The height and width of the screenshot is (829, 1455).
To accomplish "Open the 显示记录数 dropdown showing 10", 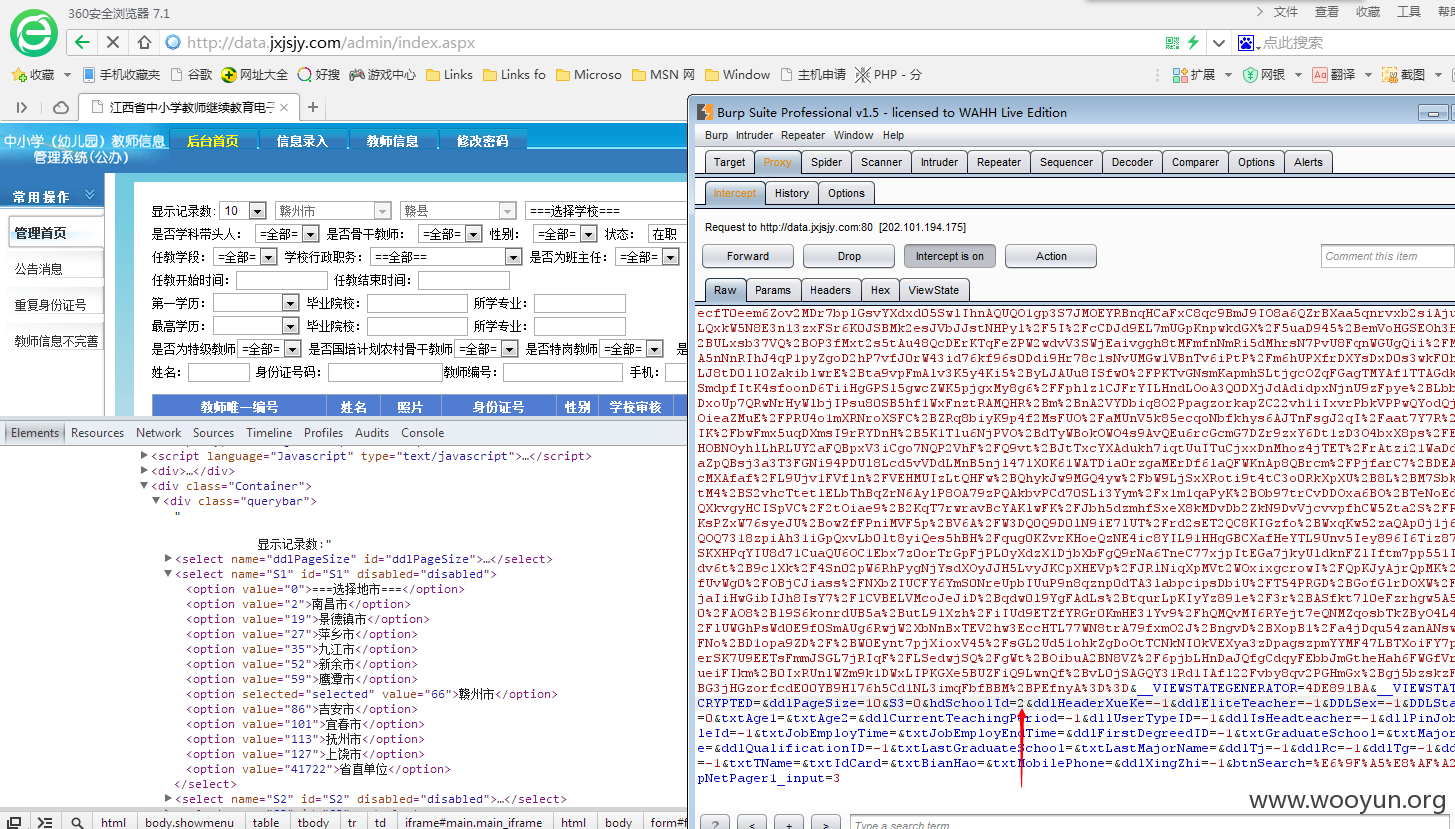I will [241, 211].
